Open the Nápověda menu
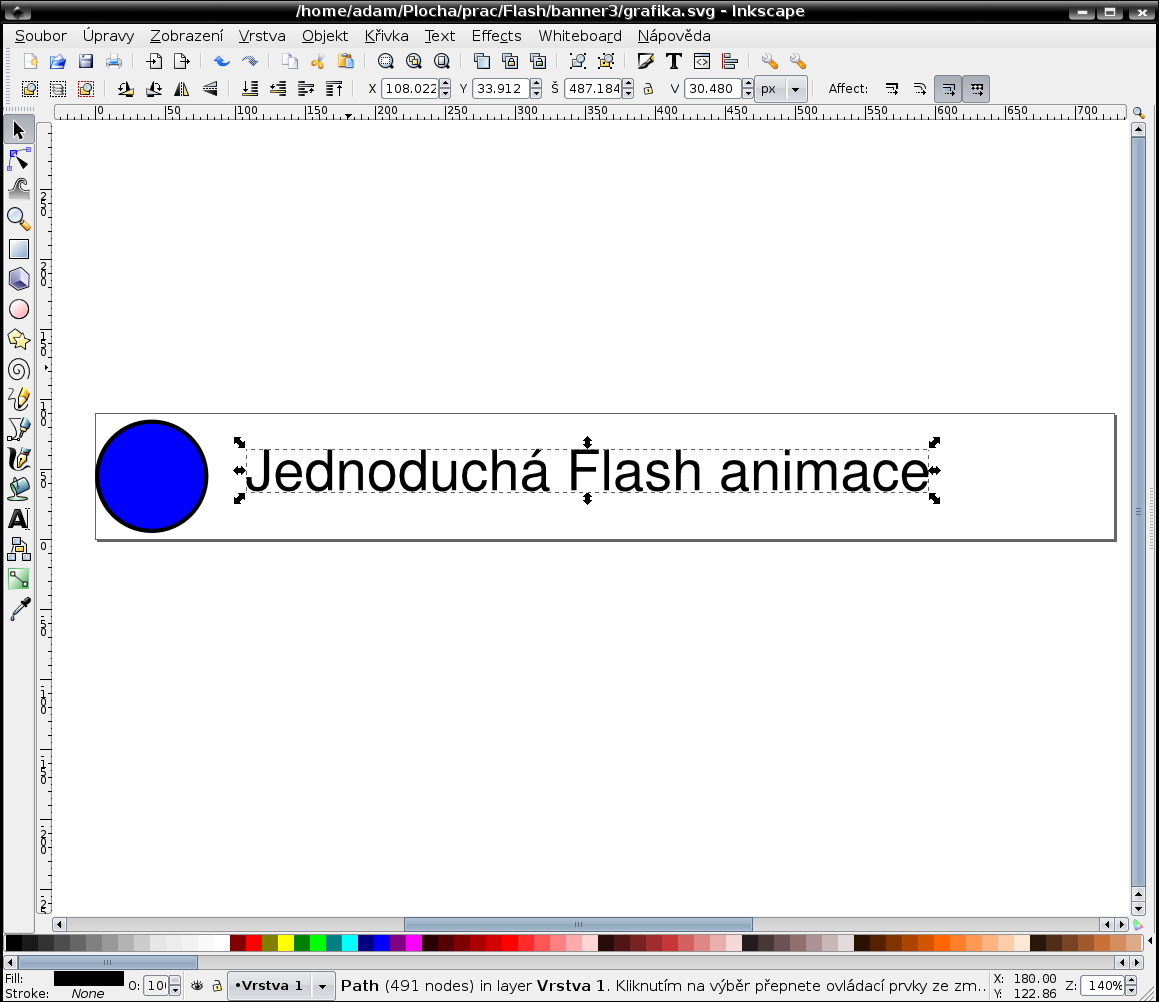1159x1002 pixels. [674, 35]
